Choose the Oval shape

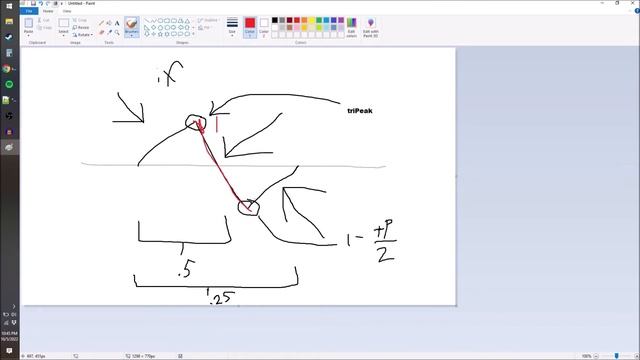160,20
